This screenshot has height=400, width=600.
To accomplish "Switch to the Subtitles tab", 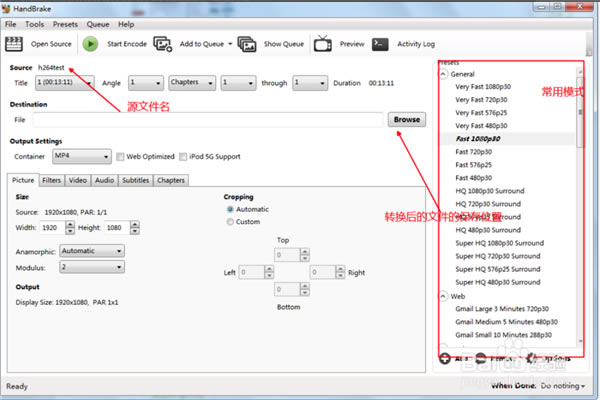I will point(135,181).
